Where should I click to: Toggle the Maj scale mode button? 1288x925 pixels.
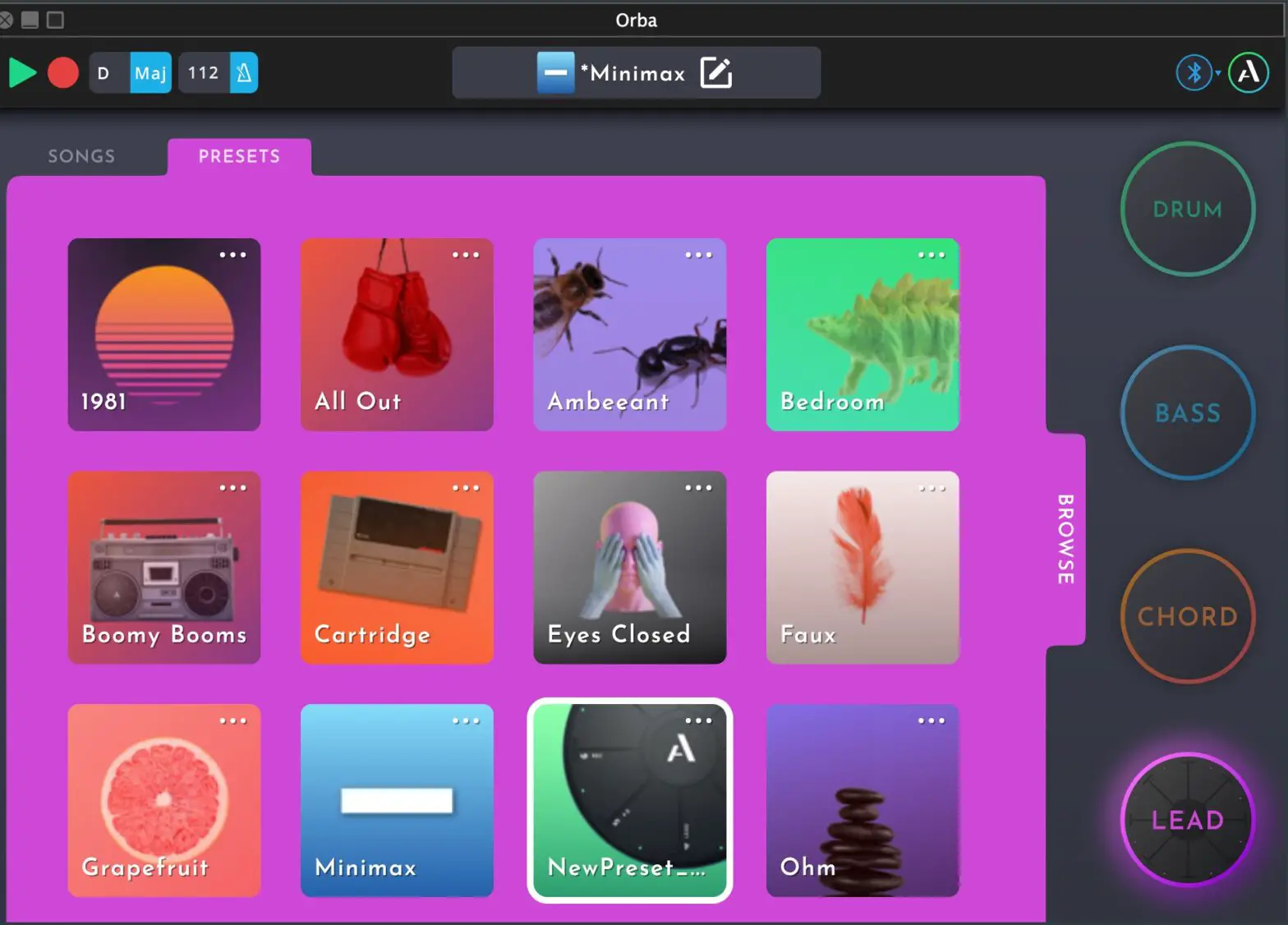pyautogui.click(x=150, y=73)
